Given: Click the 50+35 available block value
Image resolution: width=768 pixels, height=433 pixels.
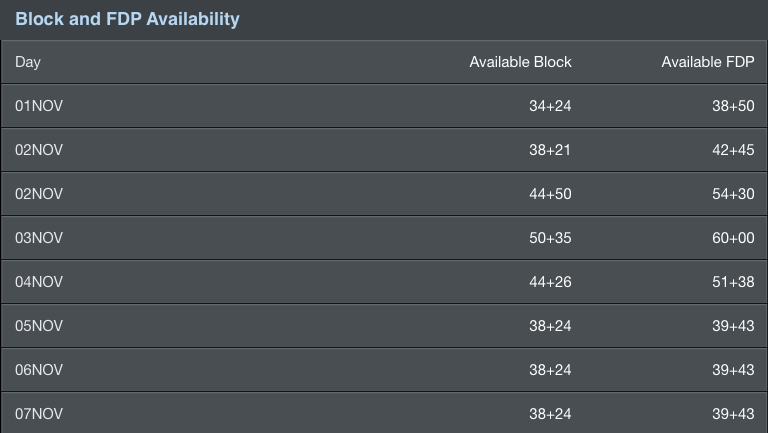Looking at the screenshot, I should click(550, 238).
